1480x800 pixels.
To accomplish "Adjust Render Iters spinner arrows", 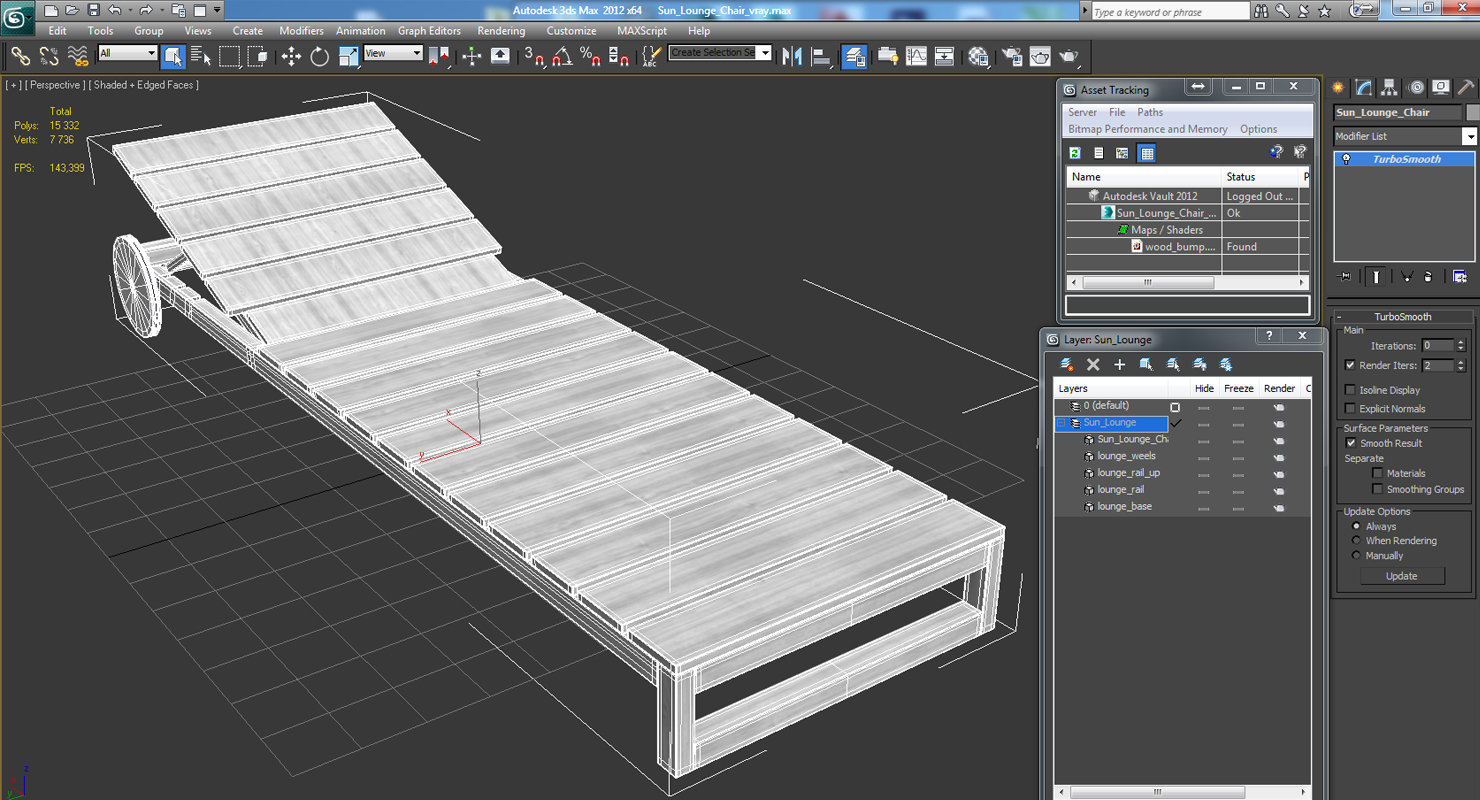I will (x=1461, y=366).
